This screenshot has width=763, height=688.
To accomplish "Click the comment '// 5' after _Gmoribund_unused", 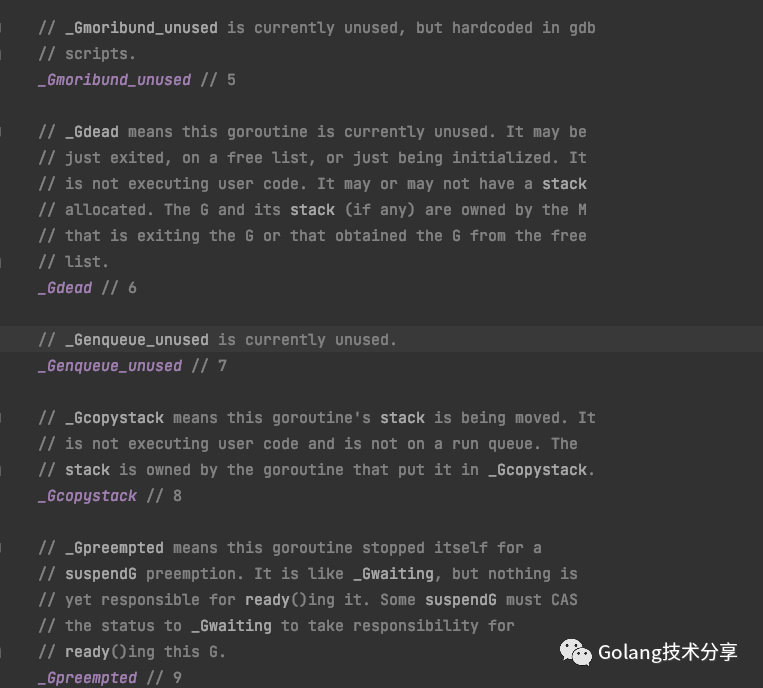I will coord(218,80).
